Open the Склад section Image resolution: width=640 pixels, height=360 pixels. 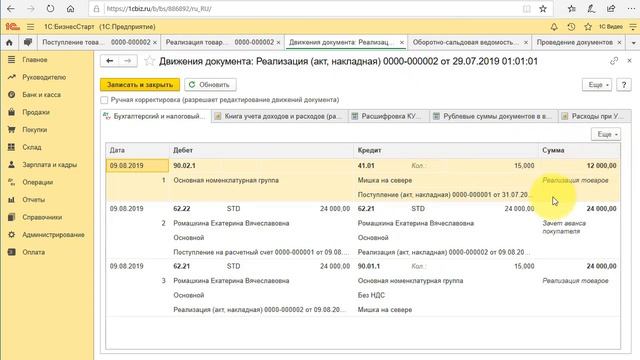(x=32, y=147)
